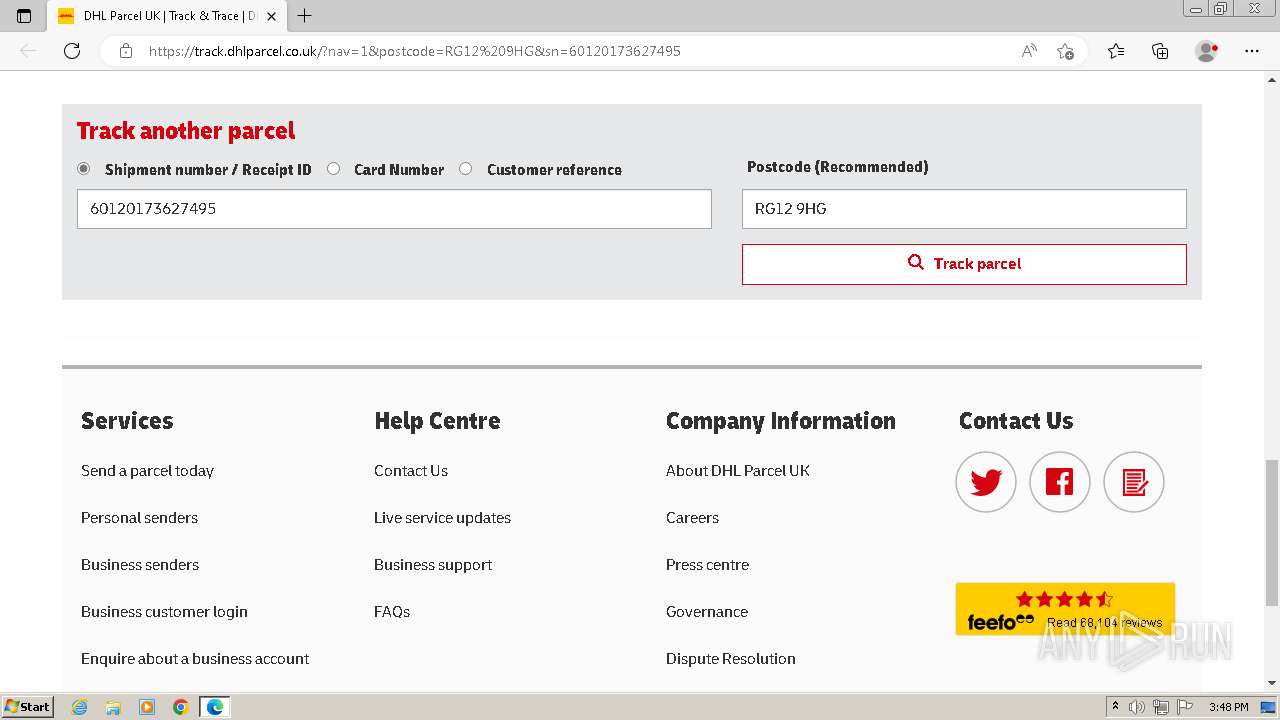Go back to previous page

coord(28,51)
